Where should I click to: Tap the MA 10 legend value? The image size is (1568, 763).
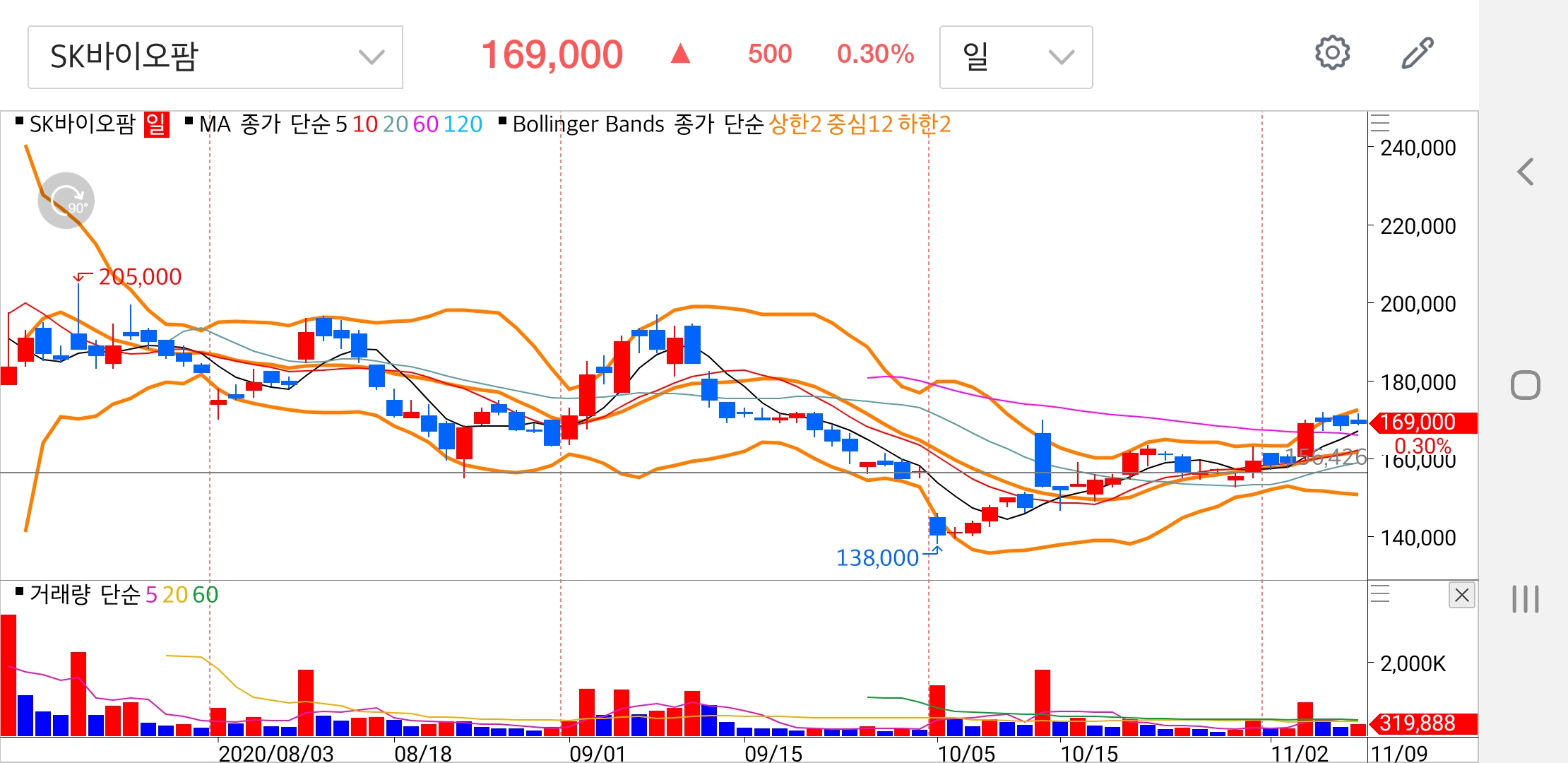tap(365, 125)
